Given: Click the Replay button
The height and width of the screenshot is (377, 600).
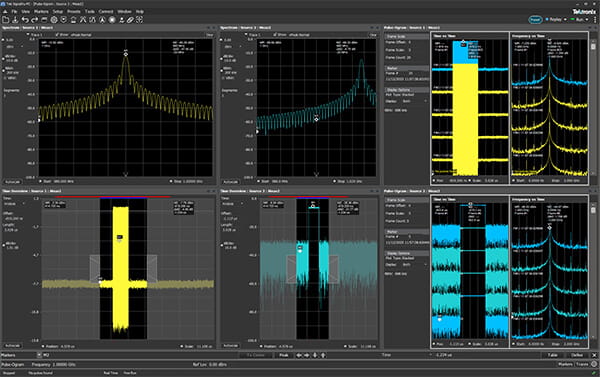Looking at the screenshot, I should coord(555,19).
